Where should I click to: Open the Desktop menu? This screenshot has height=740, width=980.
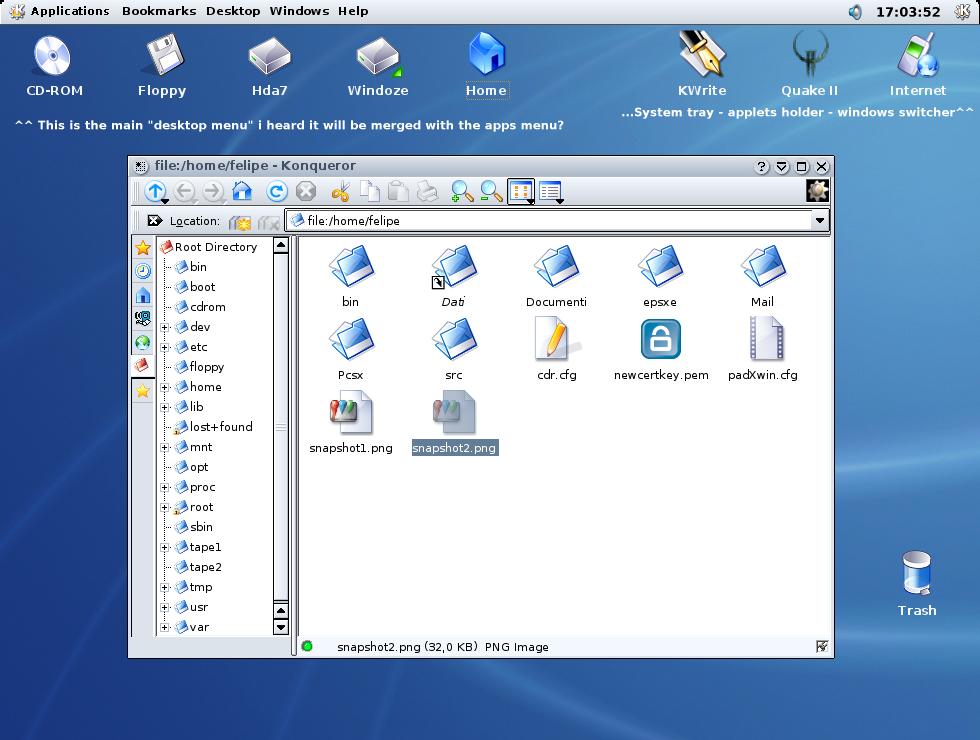pyautogui.click(x=233, y=11)
